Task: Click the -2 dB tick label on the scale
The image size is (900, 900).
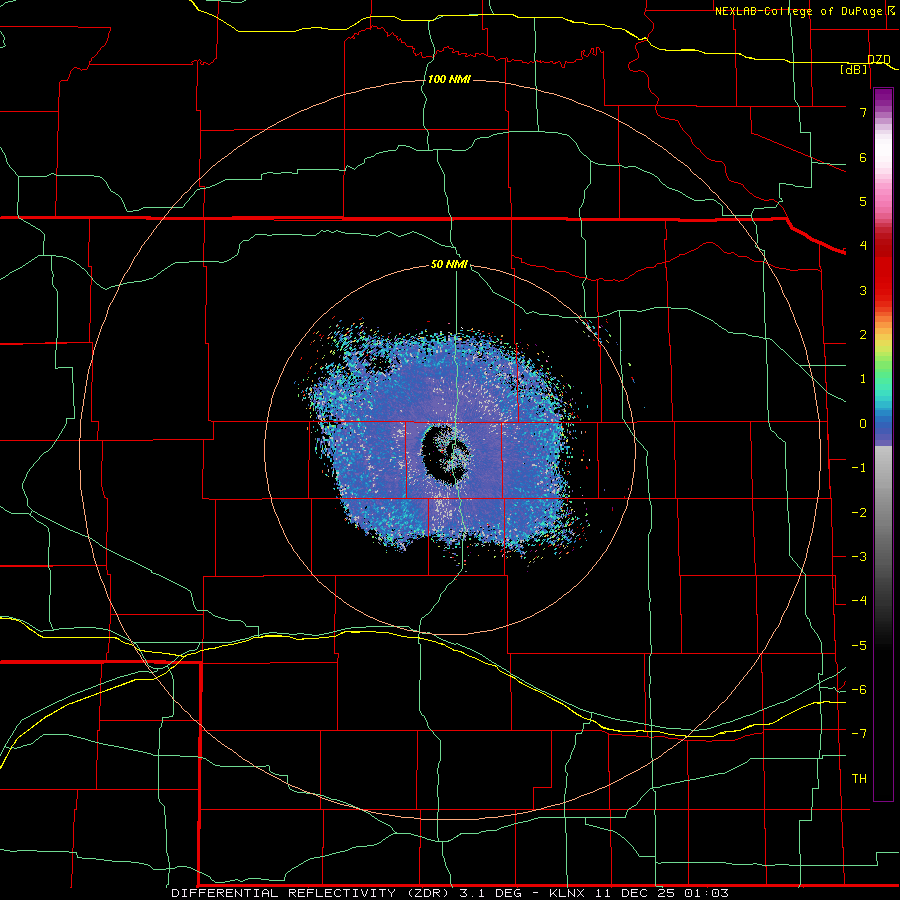Action: [x=859, y=512]
